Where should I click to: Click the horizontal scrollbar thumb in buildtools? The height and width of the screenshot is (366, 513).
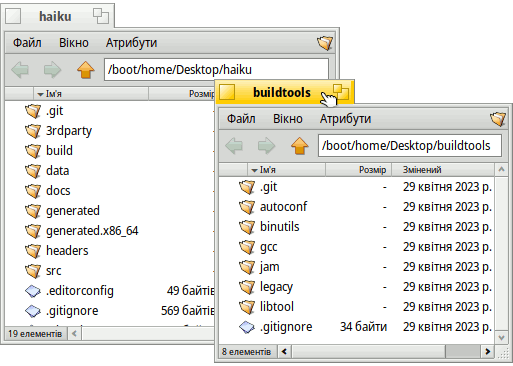(x=369, y=351)
